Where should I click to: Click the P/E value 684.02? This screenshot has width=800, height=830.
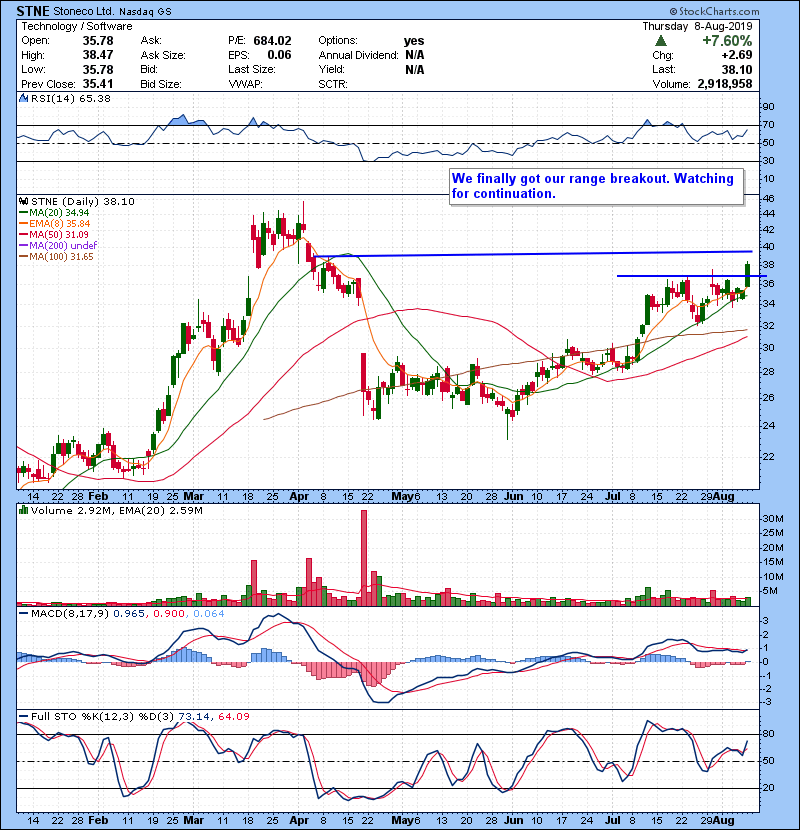pos(272,41)
